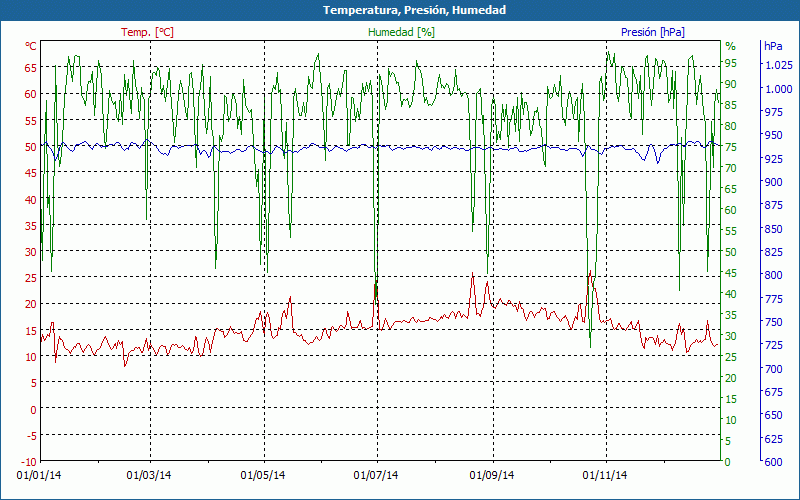Image resolution: width=800 pixels, height=500 pixels.
Task: Click the '20' tick on the red temperature axis
Action: 31,305
